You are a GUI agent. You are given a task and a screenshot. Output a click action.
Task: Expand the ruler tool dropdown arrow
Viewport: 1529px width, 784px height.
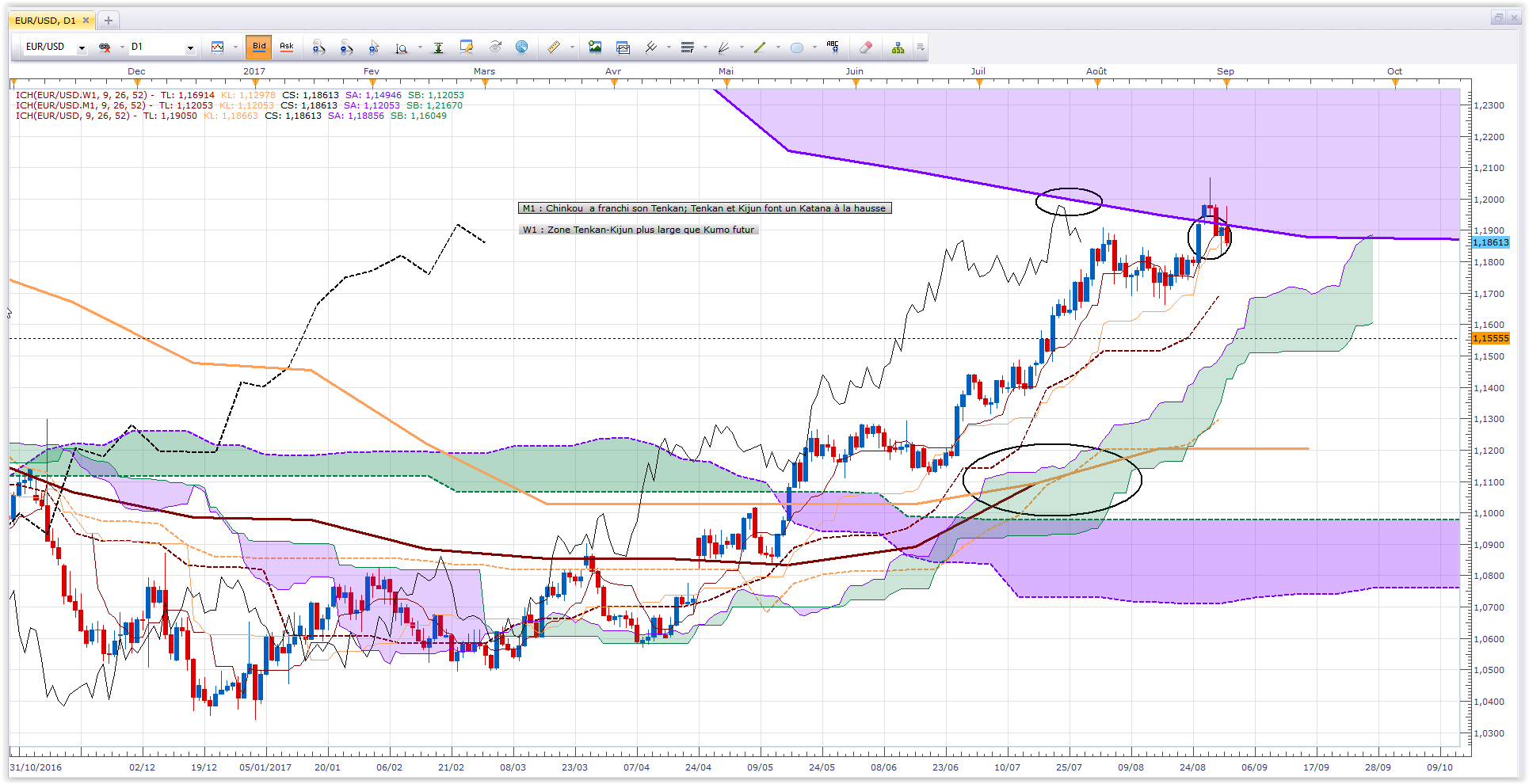click(x=571, y=48)
